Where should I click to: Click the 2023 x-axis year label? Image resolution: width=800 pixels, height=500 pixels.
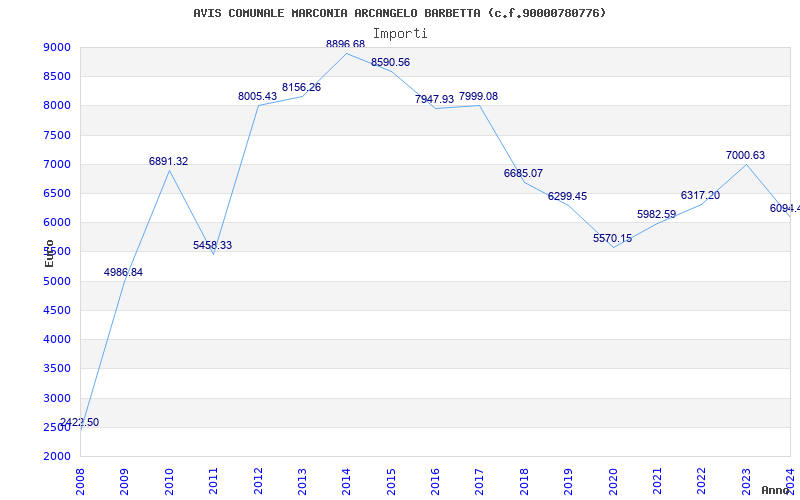point(746,482)
